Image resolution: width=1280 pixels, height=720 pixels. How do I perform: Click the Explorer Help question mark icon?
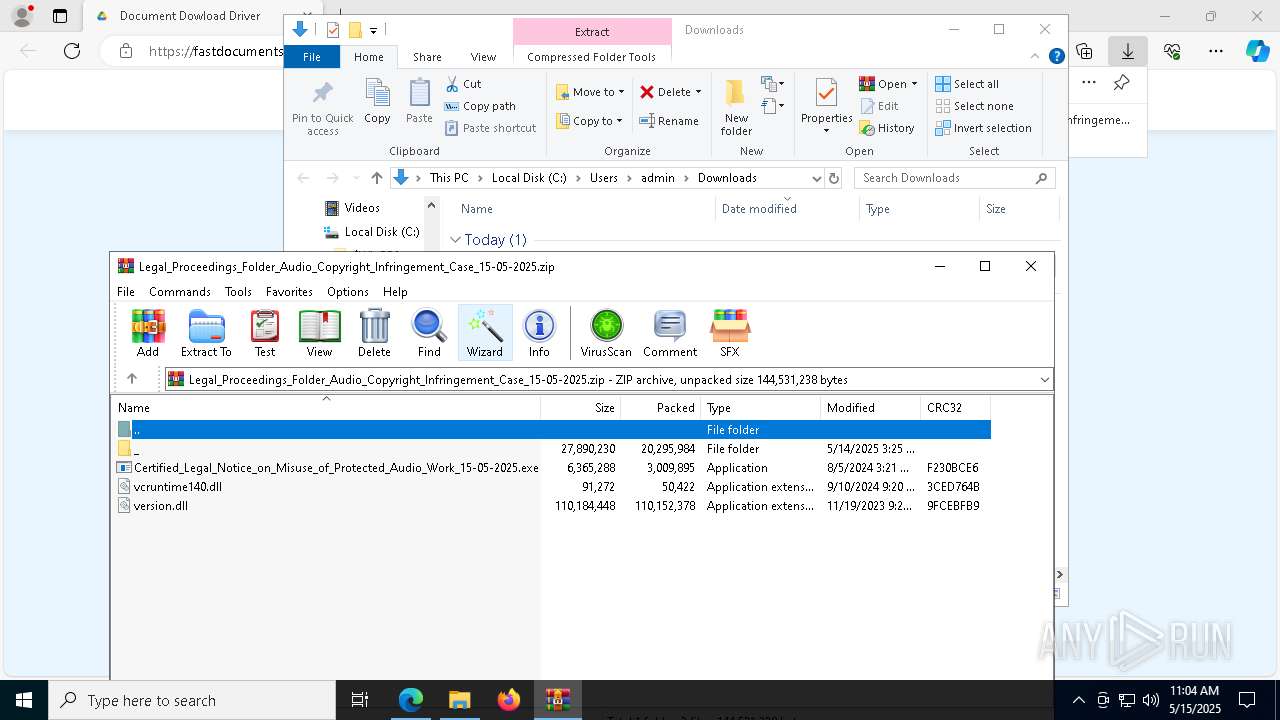pos(1056,57)
